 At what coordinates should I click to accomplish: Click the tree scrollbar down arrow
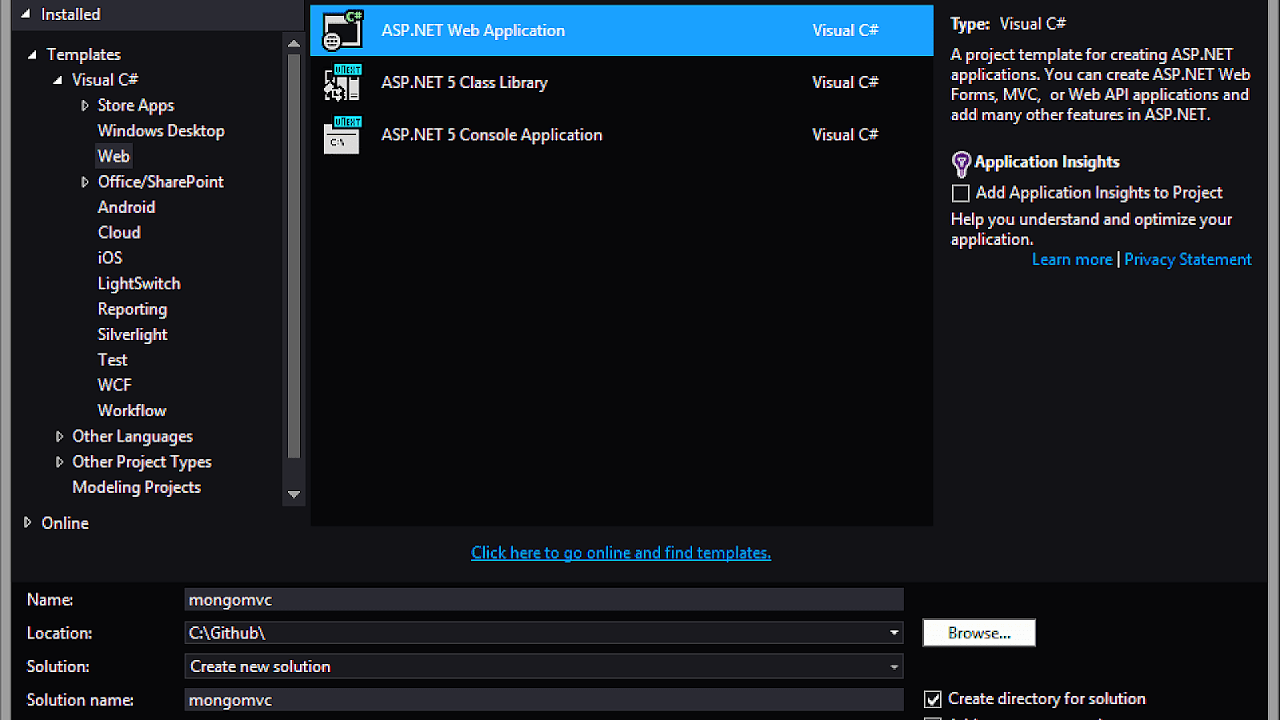294,494
